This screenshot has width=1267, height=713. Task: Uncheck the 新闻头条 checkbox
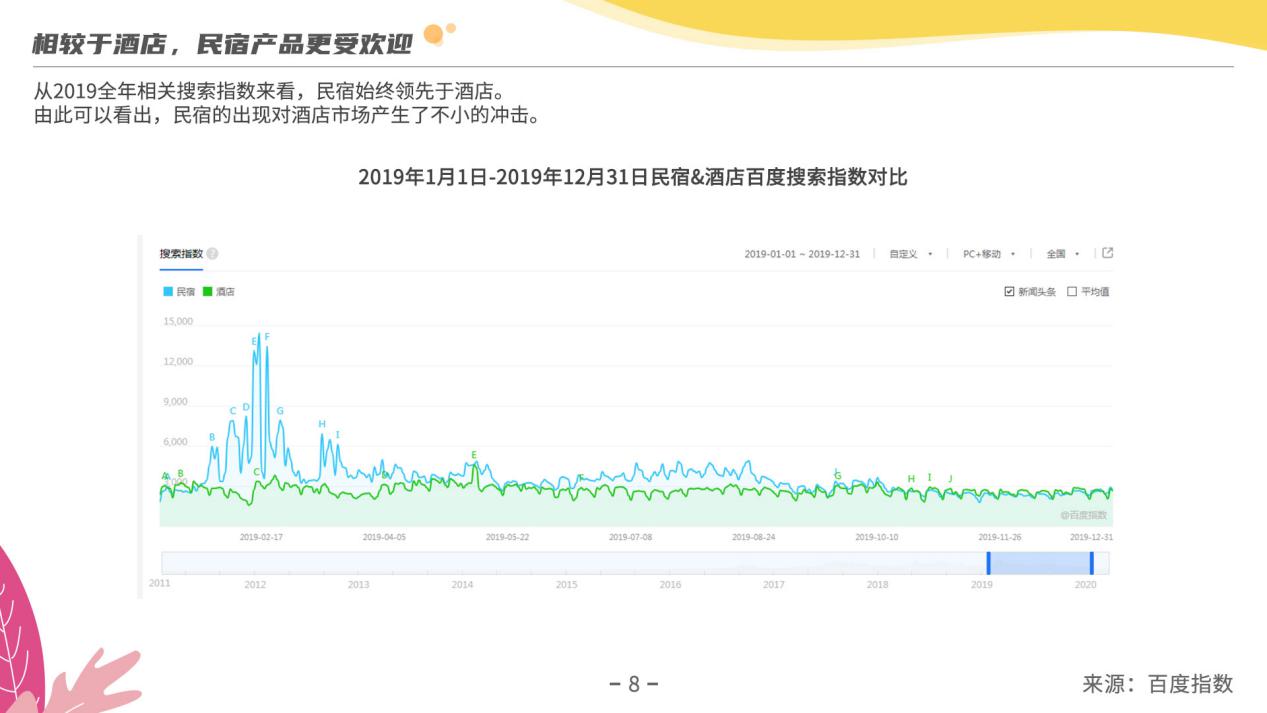1009,292
